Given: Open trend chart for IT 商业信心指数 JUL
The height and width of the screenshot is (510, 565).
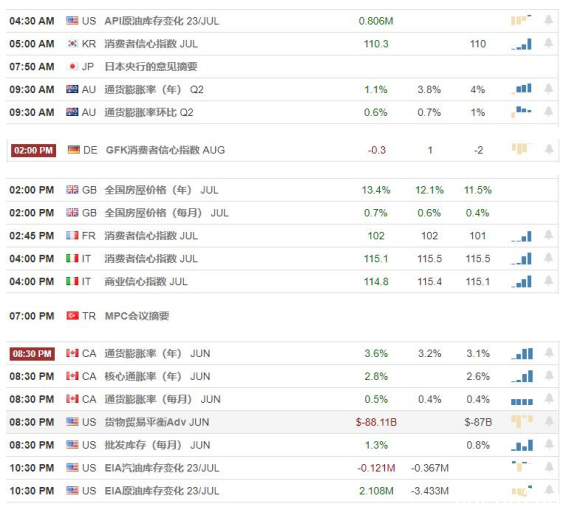Looking at the screenshot, I should coord(521,281).
